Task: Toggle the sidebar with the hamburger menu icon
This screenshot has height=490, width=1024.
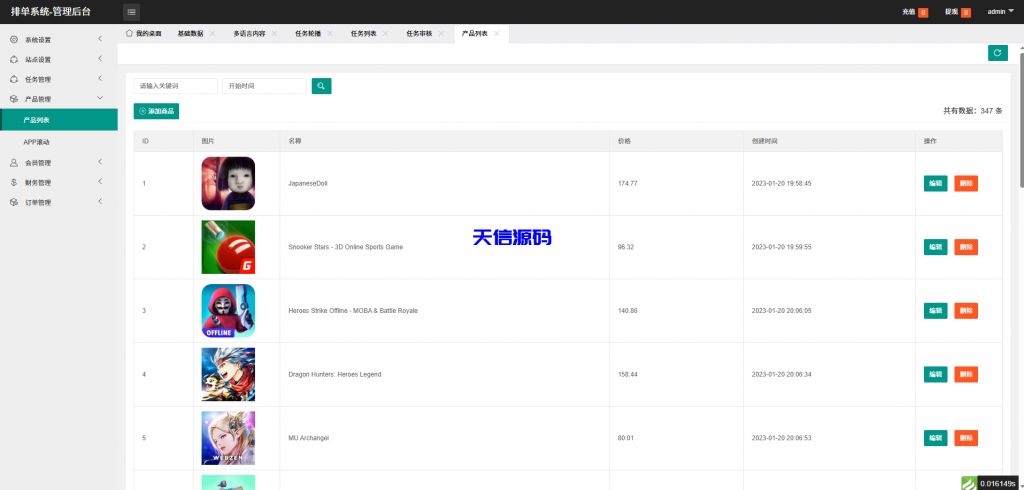Action: 132,12
